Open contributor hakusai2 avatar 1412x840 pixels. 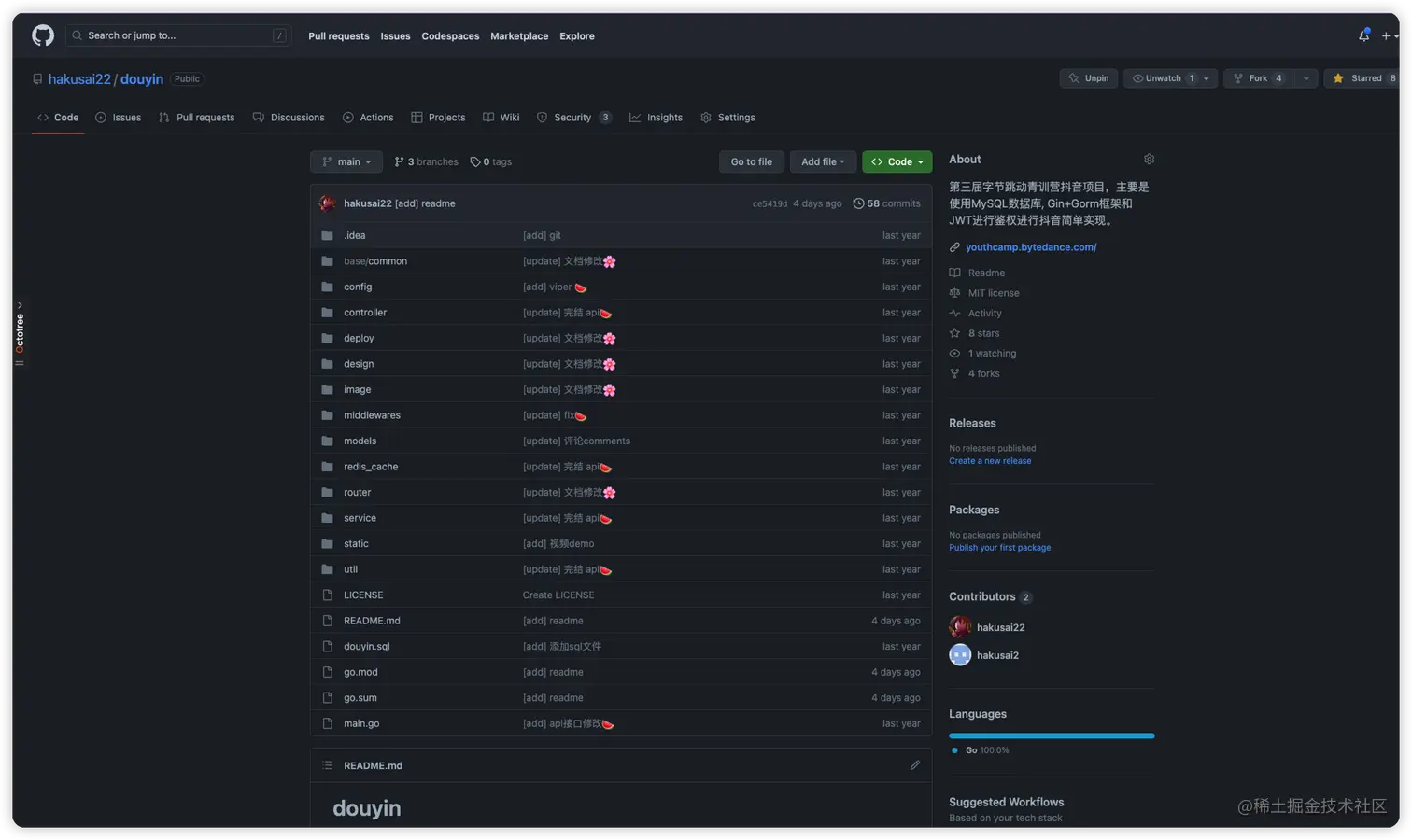(960, 655)
